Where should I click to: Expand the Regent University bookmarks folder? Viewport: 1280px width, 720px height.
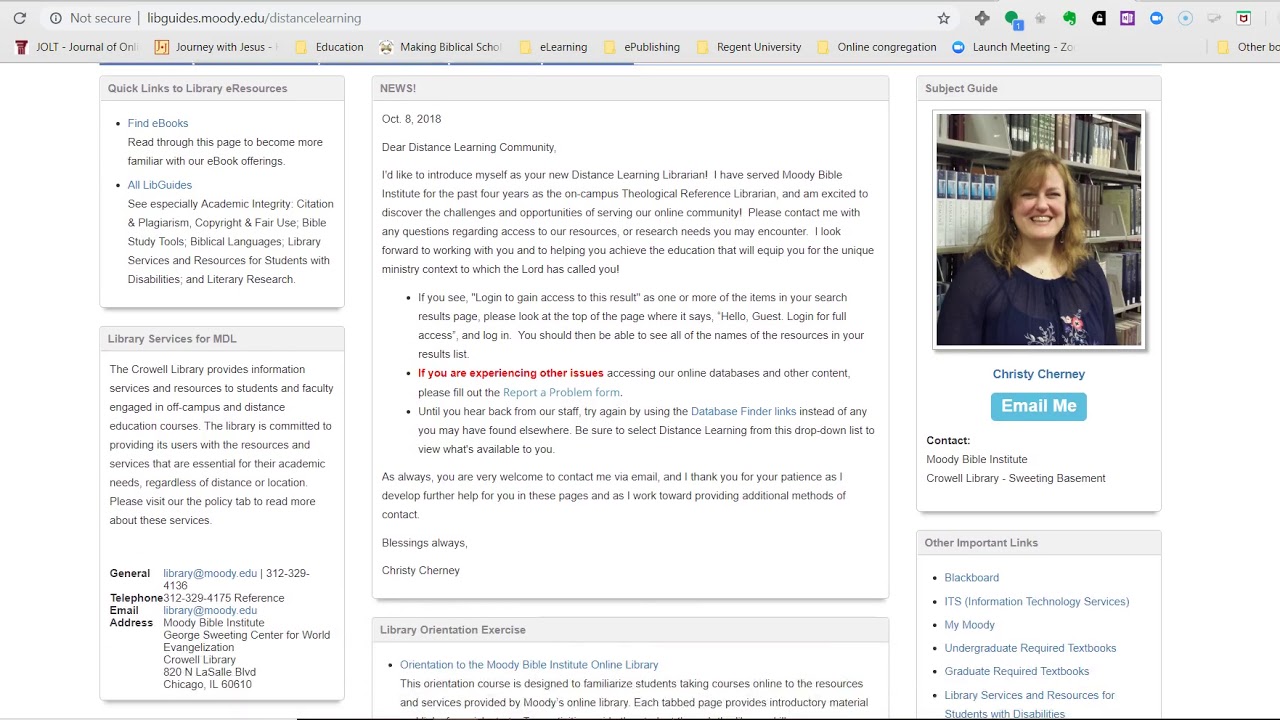click(x=749, y=47)
